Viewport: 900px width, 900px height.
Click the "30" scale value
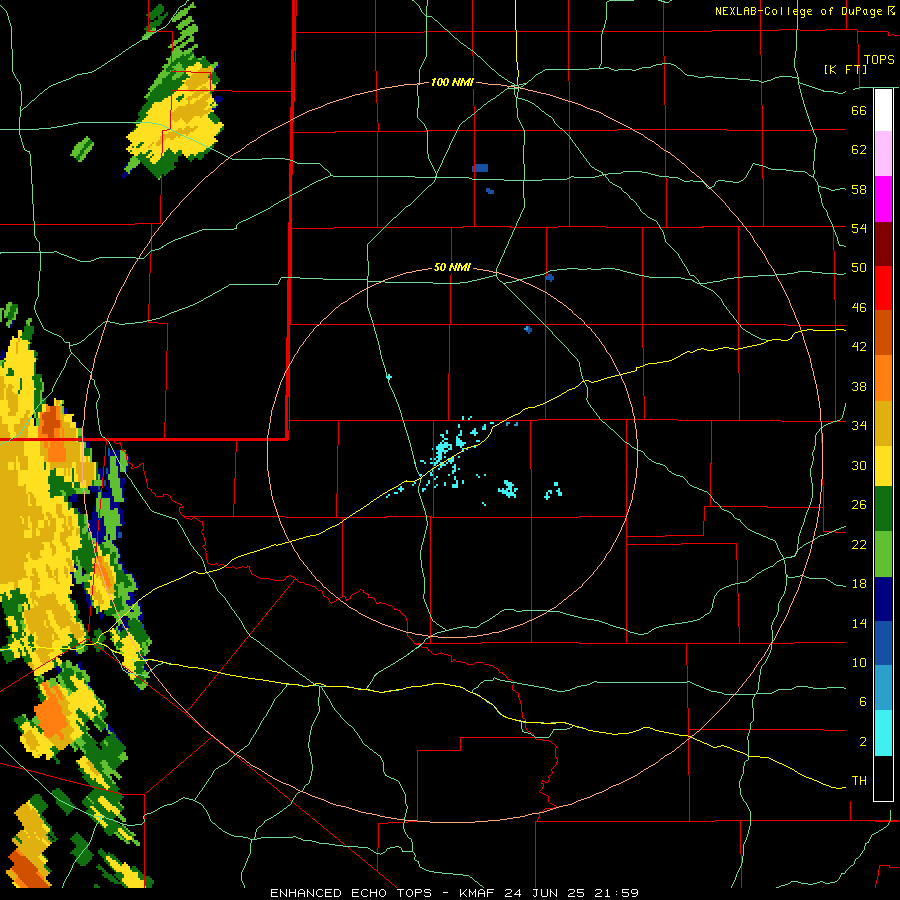[859, 465]
